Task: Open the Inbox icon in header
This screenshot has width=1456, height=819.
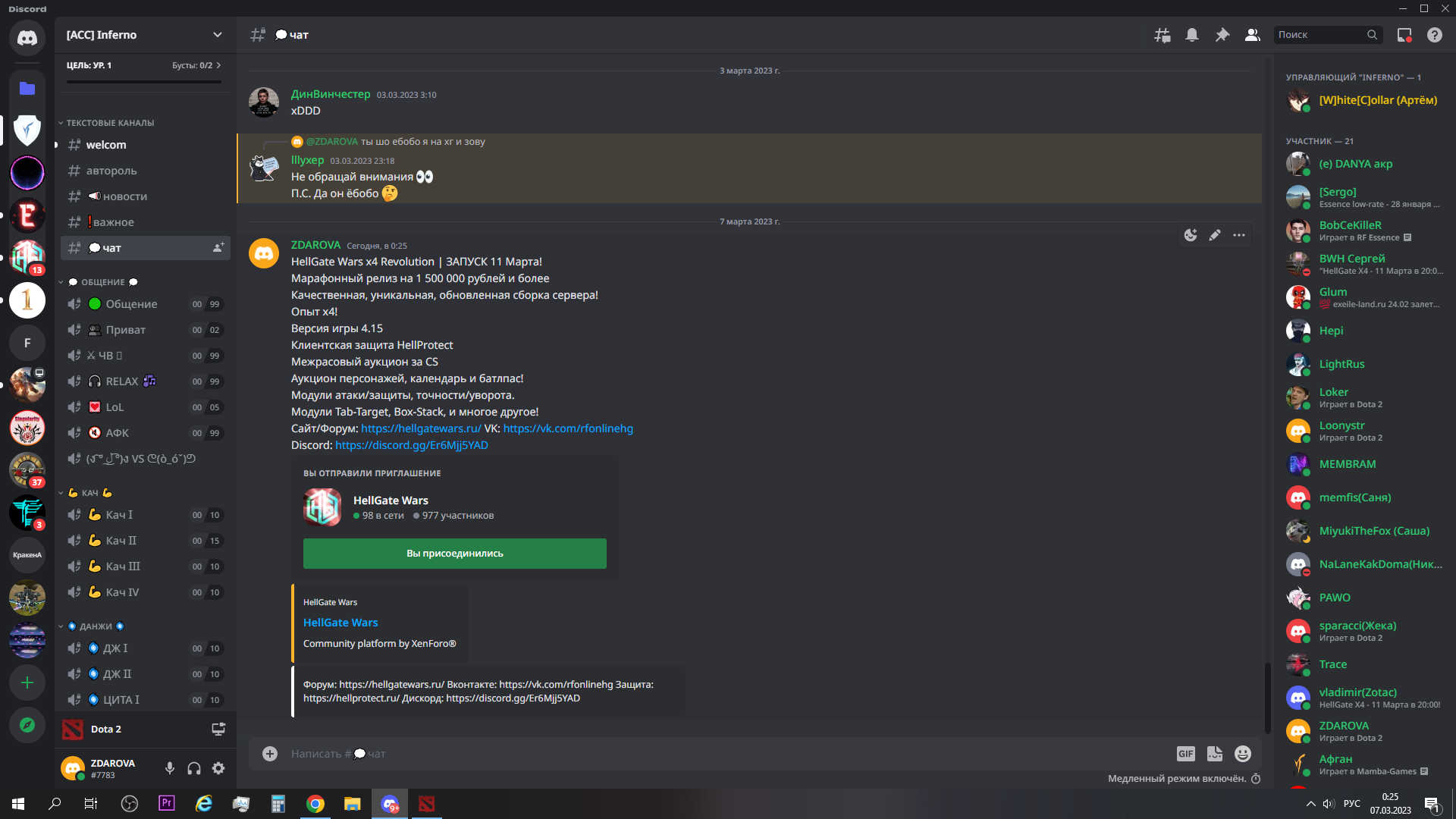Action: (x=1404, y=35)
